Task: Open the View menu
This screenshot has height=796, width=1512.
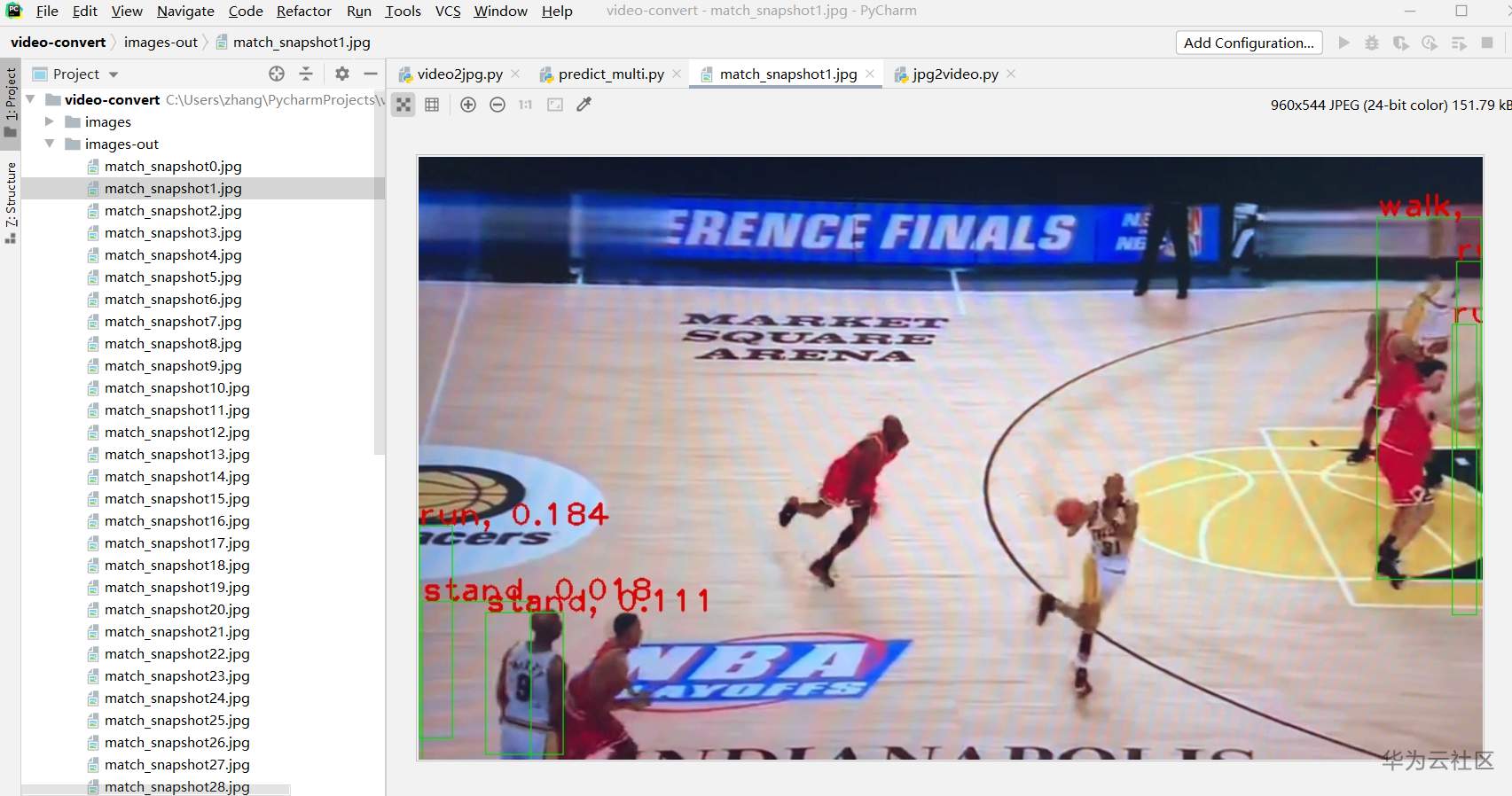Action: tap(127, 12)
